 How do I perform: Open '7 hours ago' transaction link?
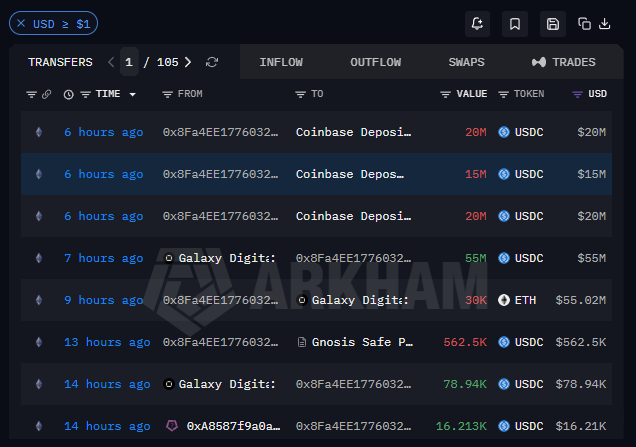(x=103, y=258)
